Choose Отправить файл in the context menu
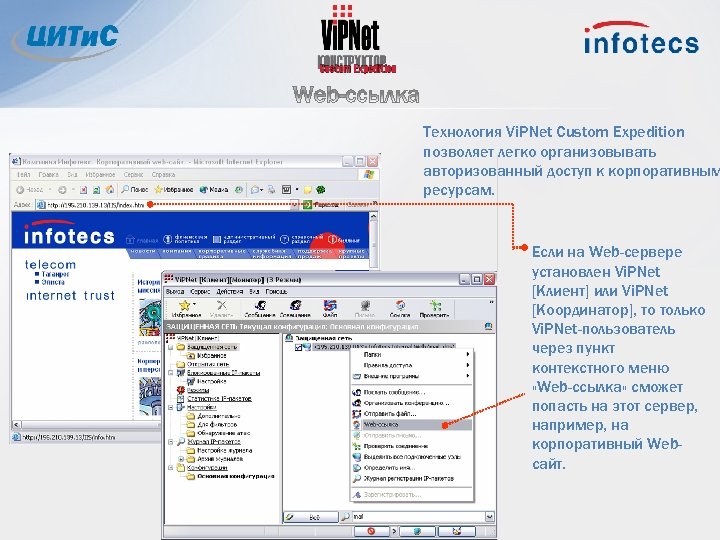 (412, 414)
